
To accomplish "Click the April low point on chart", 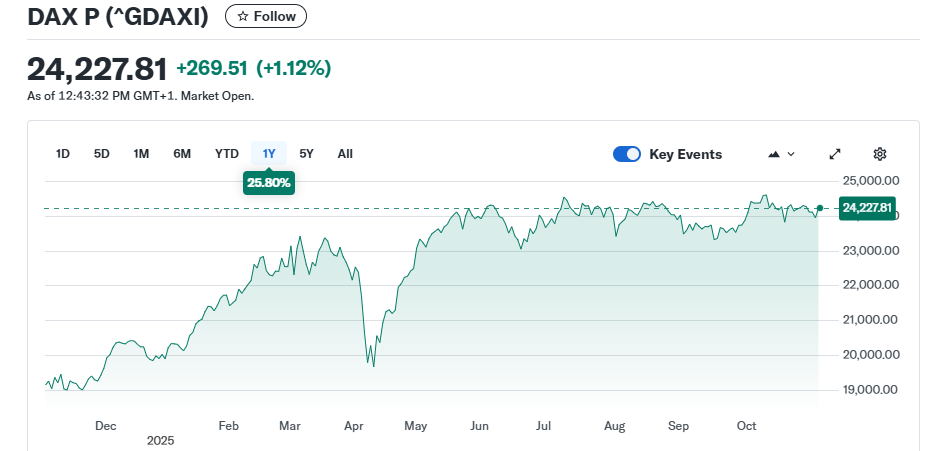I will coord(373,366).
